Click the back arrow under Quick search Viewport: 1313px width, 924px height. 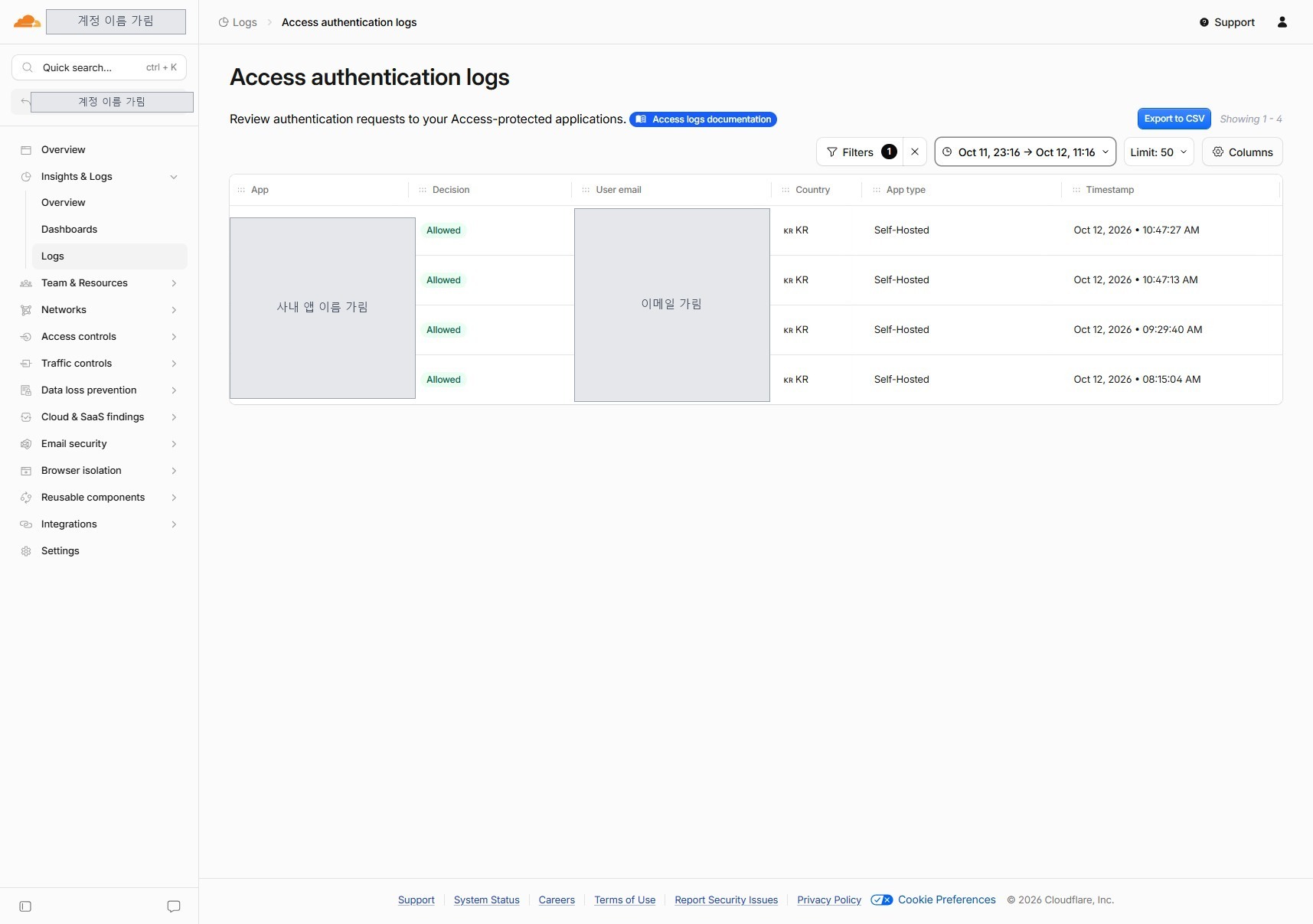[x=25, y=102]
